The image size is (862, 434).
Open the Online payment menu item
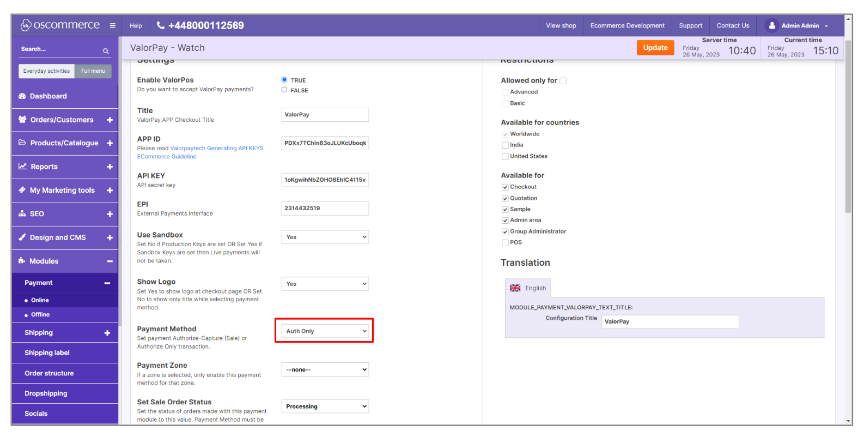40,300
